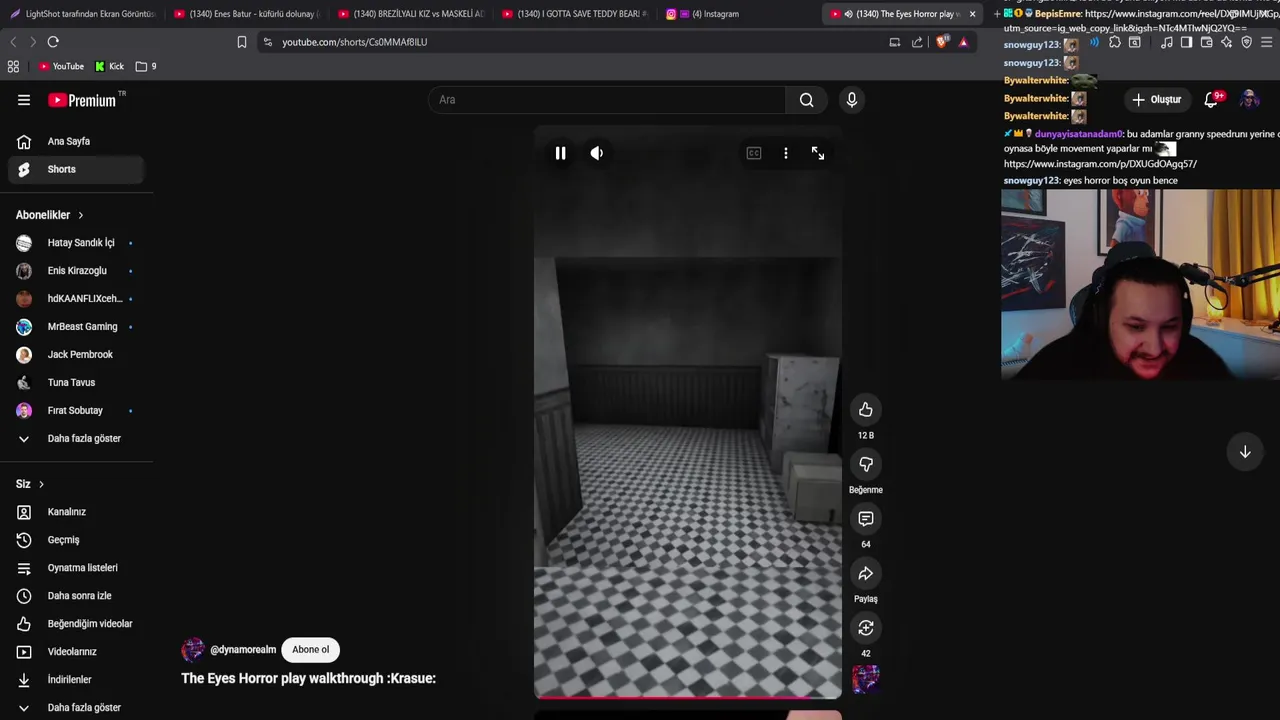This screenshot has width=1280, height=720.
Task: Open Daha sonra izle list
Action: (x=77, y=596)
